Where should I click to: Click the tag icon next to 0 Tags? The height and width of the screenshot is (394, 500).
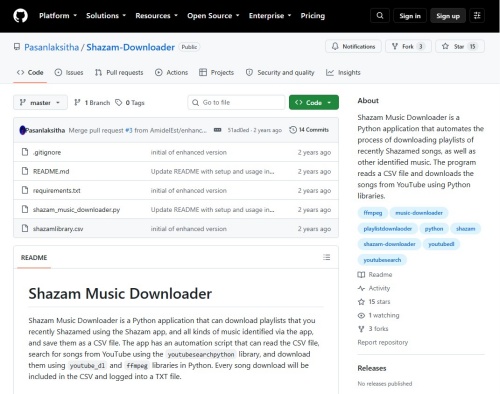119,102
